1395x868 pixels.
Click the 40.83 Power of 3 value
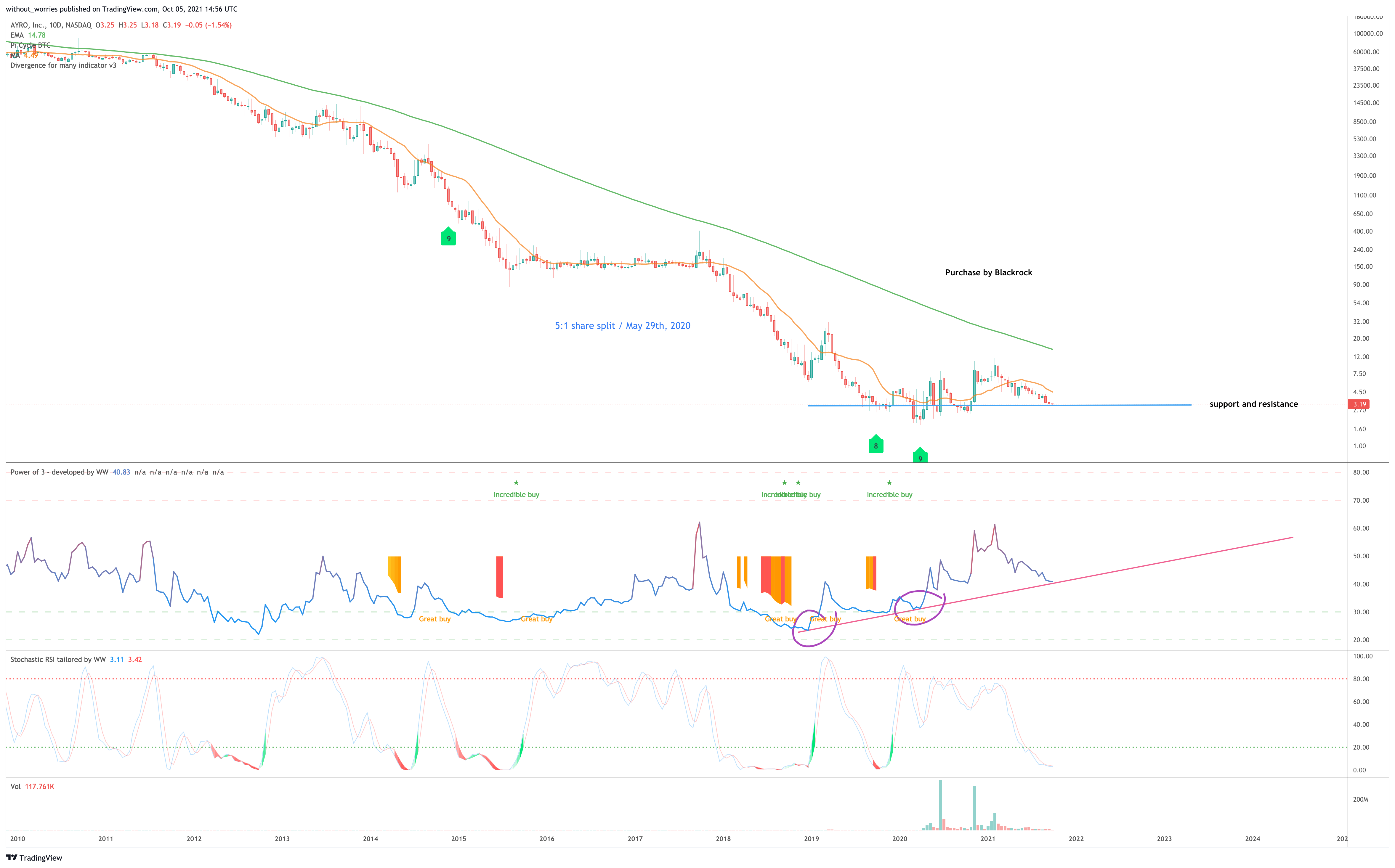point(121,472)
